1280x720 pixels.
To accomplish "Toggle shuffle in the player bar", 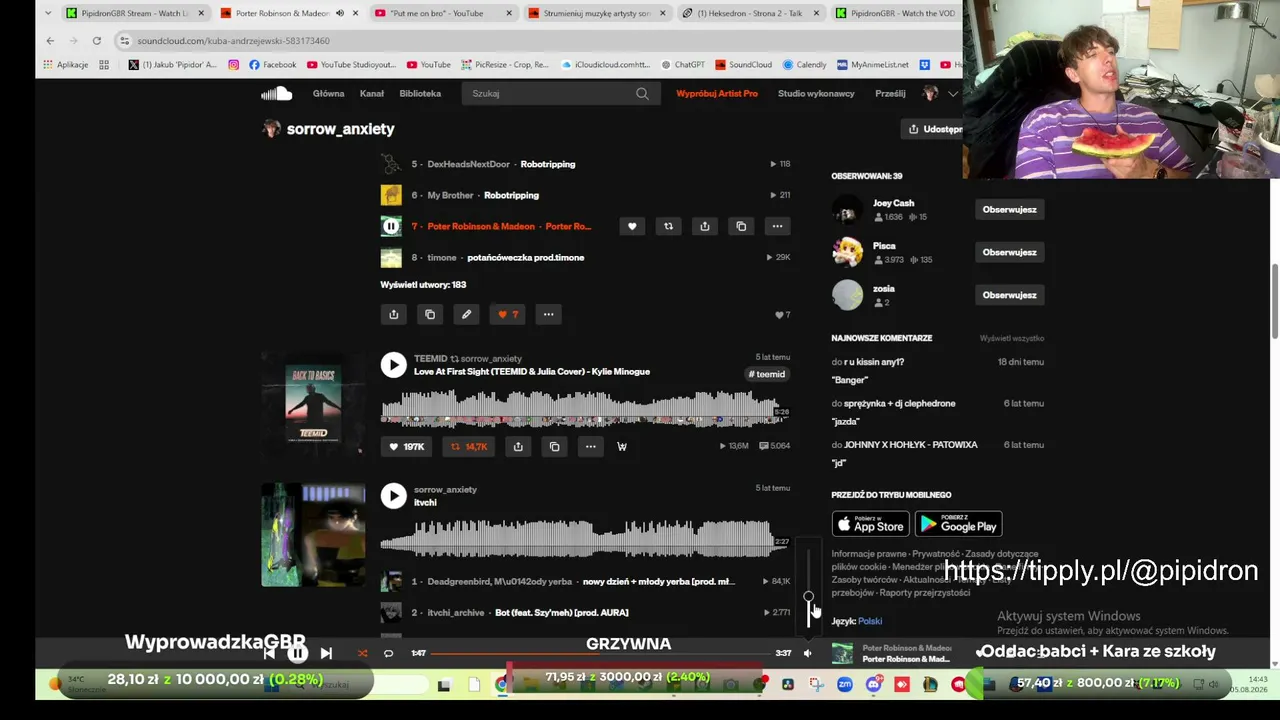I will click(x=362, y=653).
